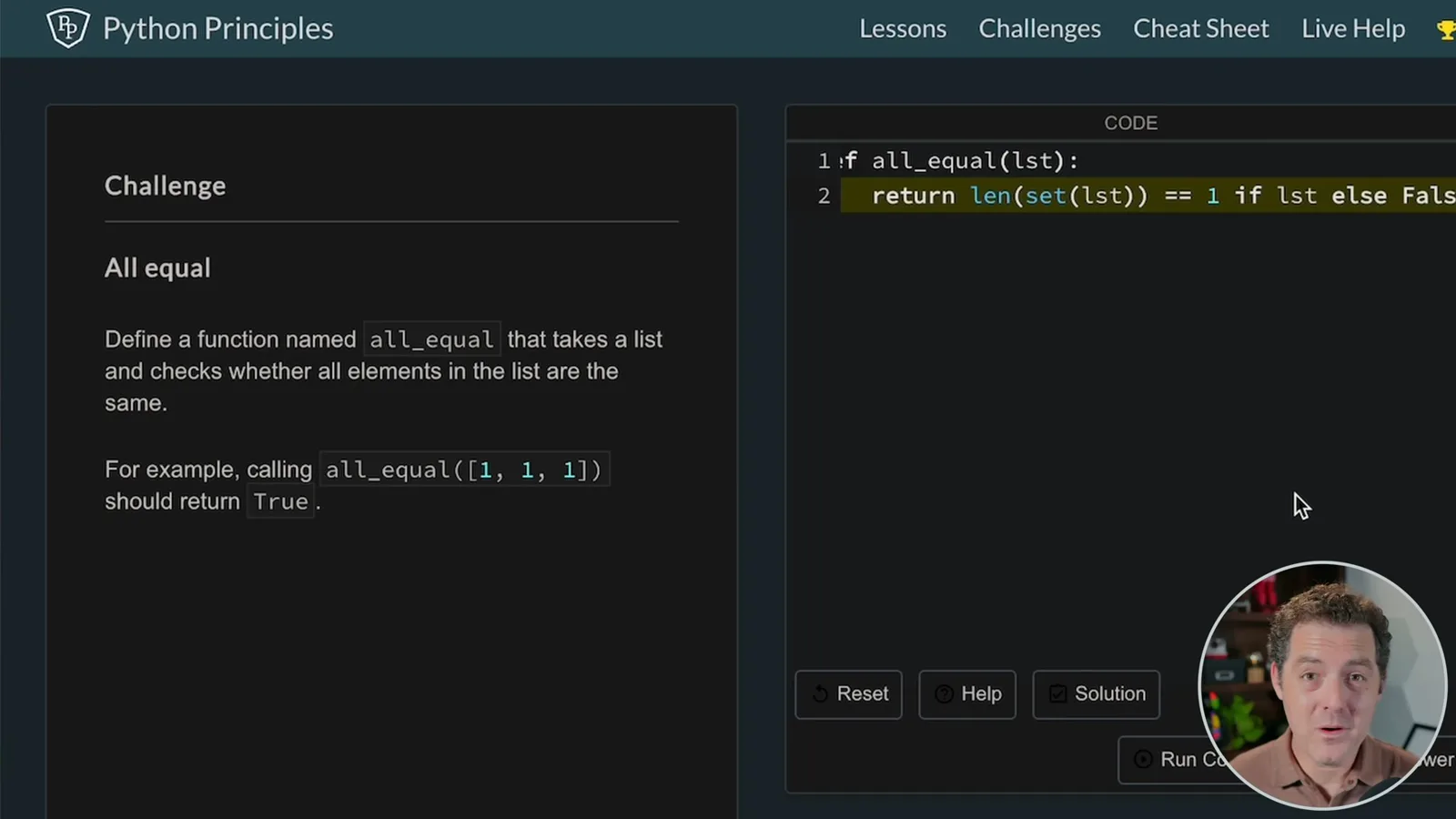The width and height of the screenshot is (1456, 819).
Task: Click the 'All equal' challenge title
Action: click(x=157, y=268)
